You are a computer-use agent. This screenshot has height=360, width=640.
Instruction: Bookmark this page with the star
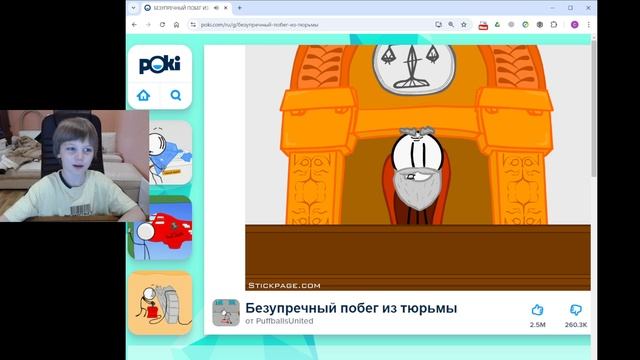pos(464,24)
